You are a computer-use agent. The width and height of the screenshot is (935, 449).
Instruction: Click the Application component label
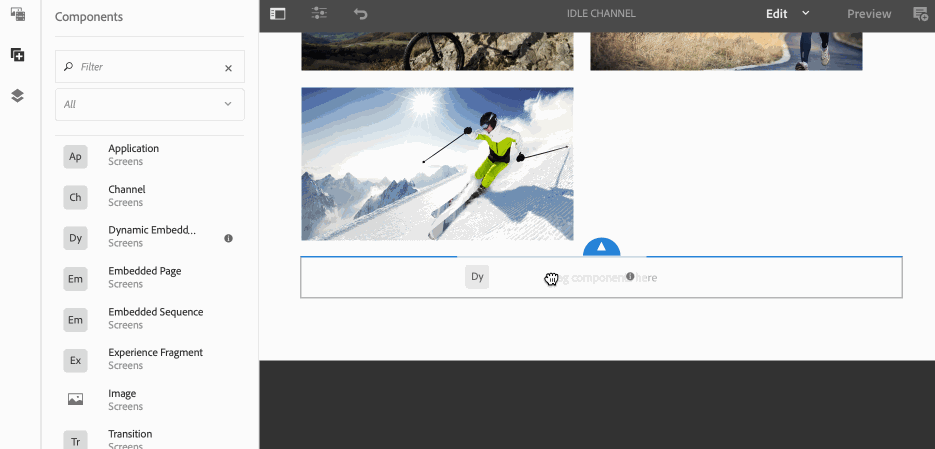(x=134, y=148)
